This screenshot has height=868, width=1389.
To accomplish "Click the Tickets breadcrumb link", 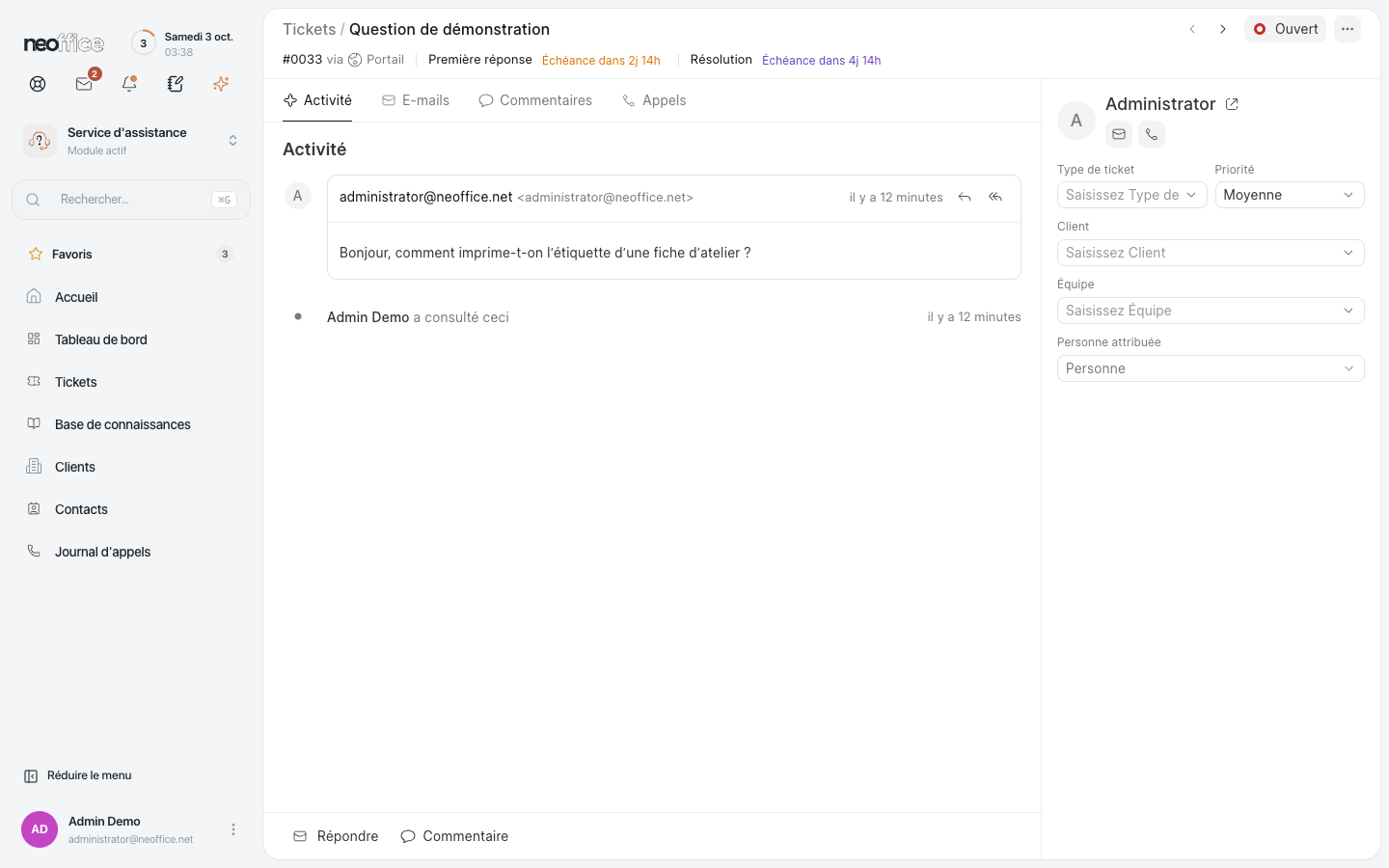I will tap(309, 29).
